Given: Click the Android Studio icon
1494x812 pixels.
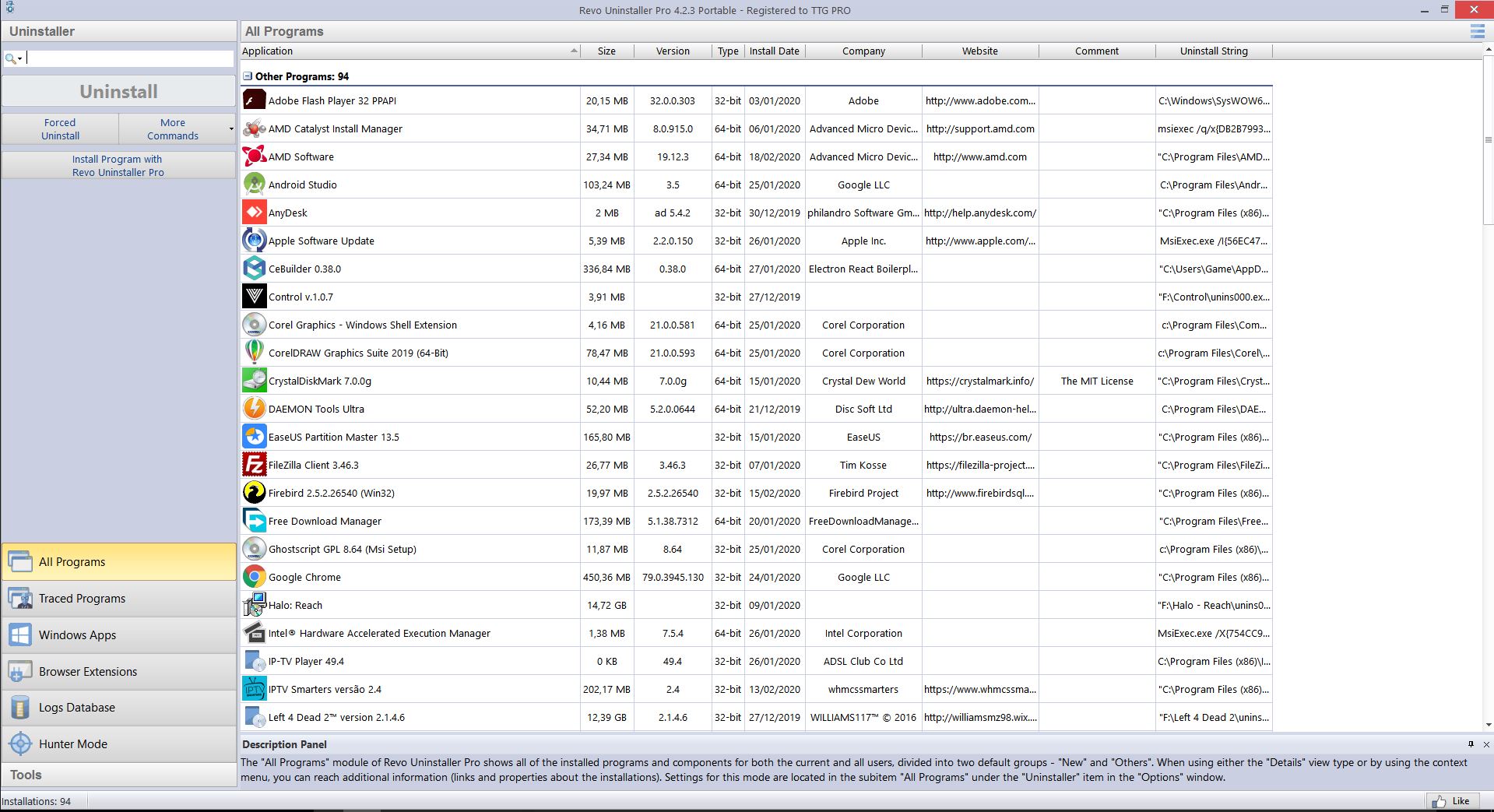Looking at the screenshot, I should tap(254, 185).
